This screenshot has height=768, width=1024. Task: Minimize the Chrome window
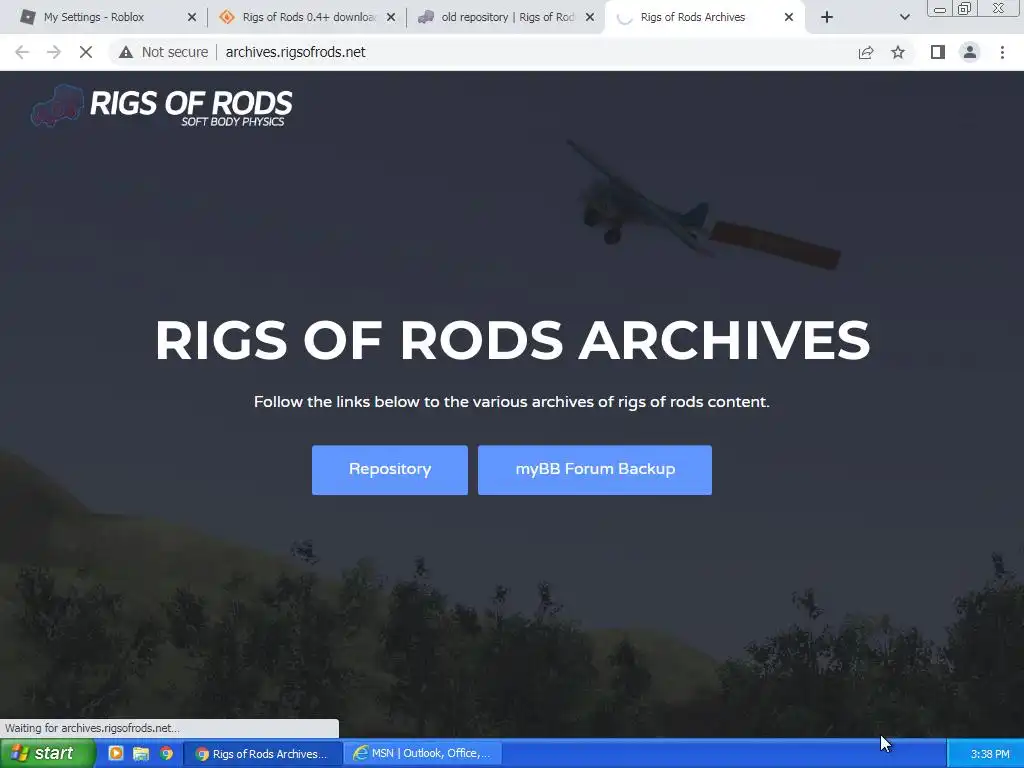pyautogui.click(x=940, y=8)
